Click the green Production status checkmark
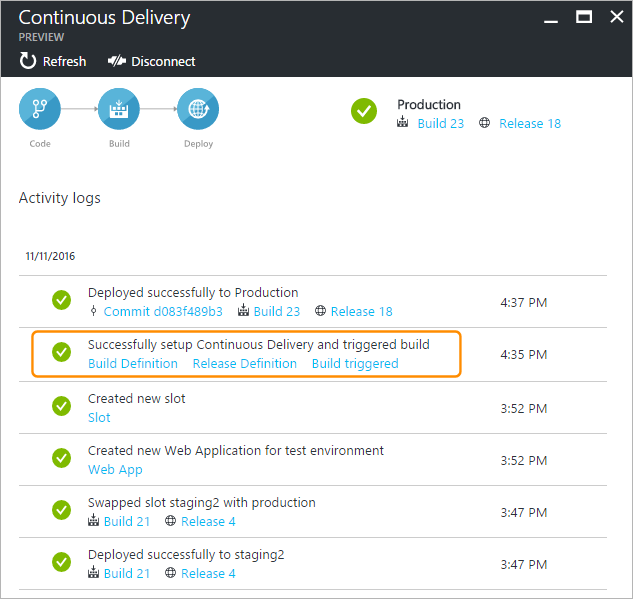The width and height of the screenshot is (633, 599). coord(364,112)
